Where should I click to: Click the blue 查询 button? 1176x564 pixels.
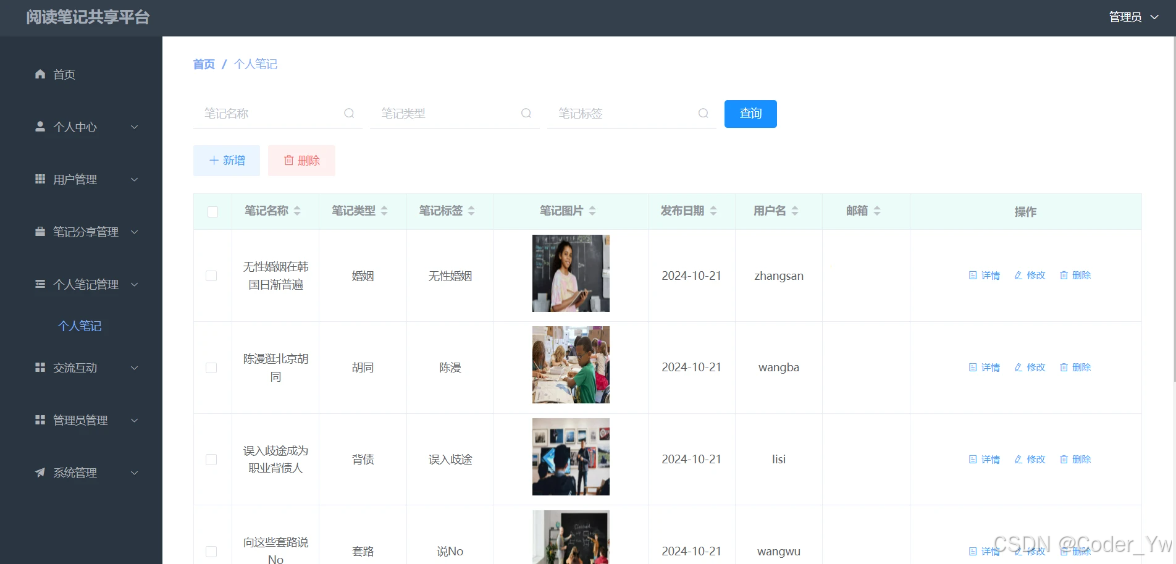coord(751,114)
